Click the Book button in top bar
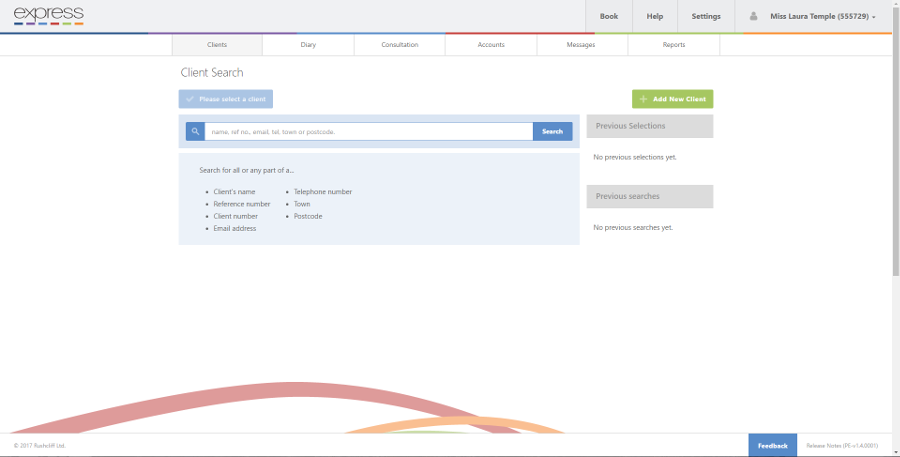This screenshot has width=900, height=457. (x=608, y=16)
